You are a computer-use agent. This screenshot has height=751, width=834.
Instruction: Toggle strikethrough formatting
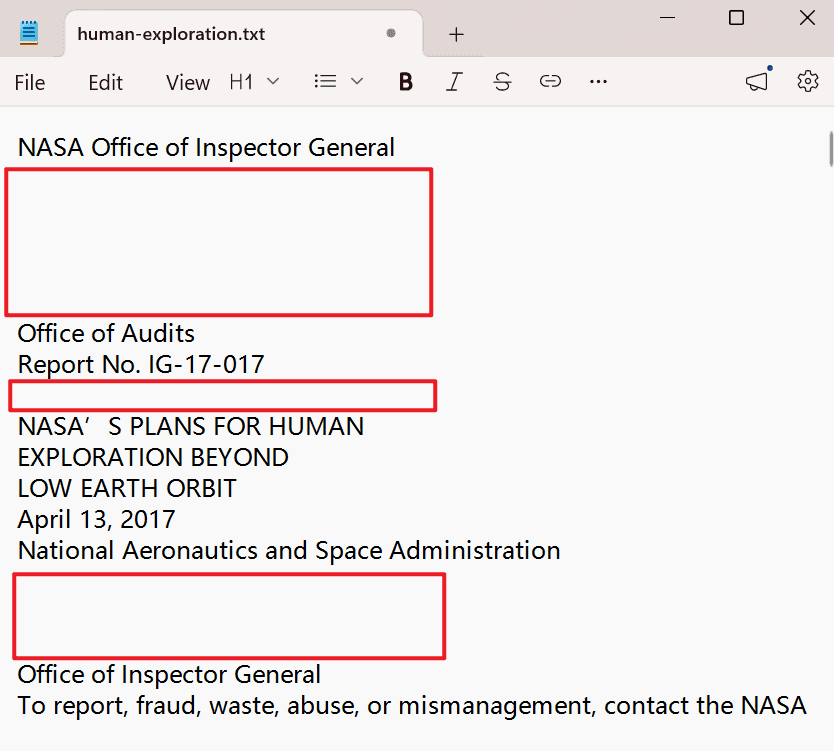coord(502,81)
